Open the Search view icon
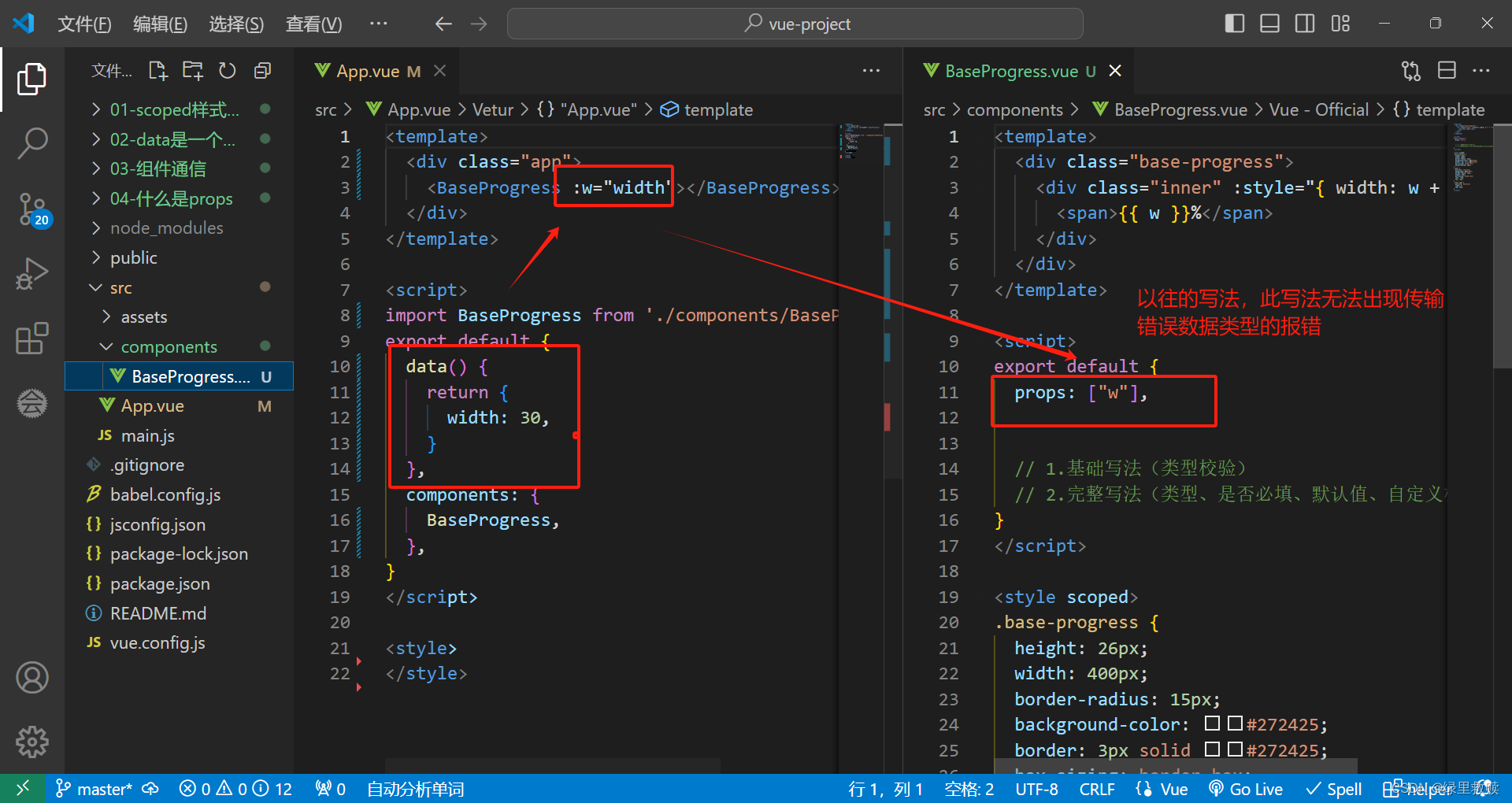The height and width of the screenshot is (803, 1512). (31, 143)
